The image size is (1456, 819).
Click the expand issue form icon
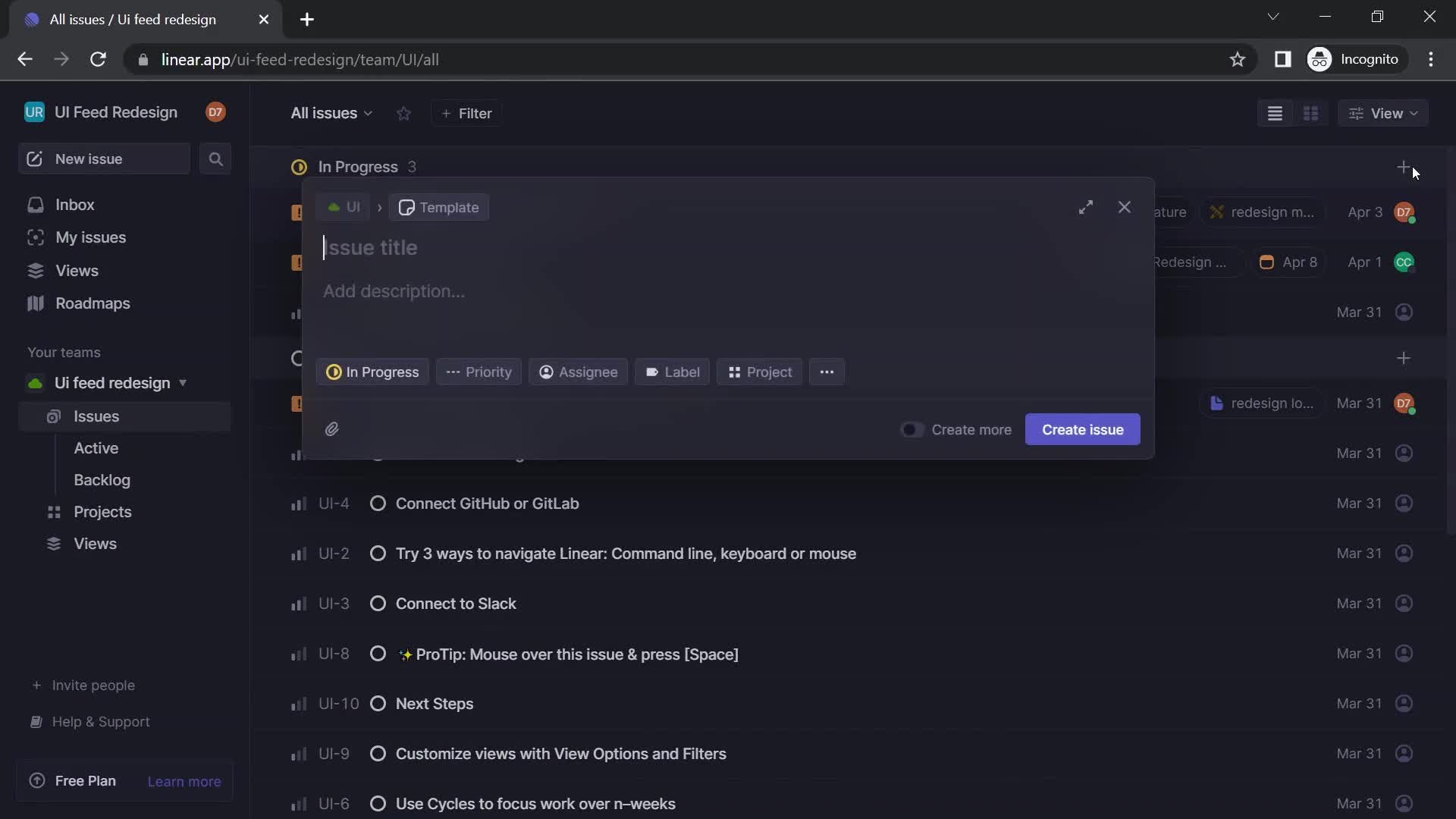click(1085, 208)
